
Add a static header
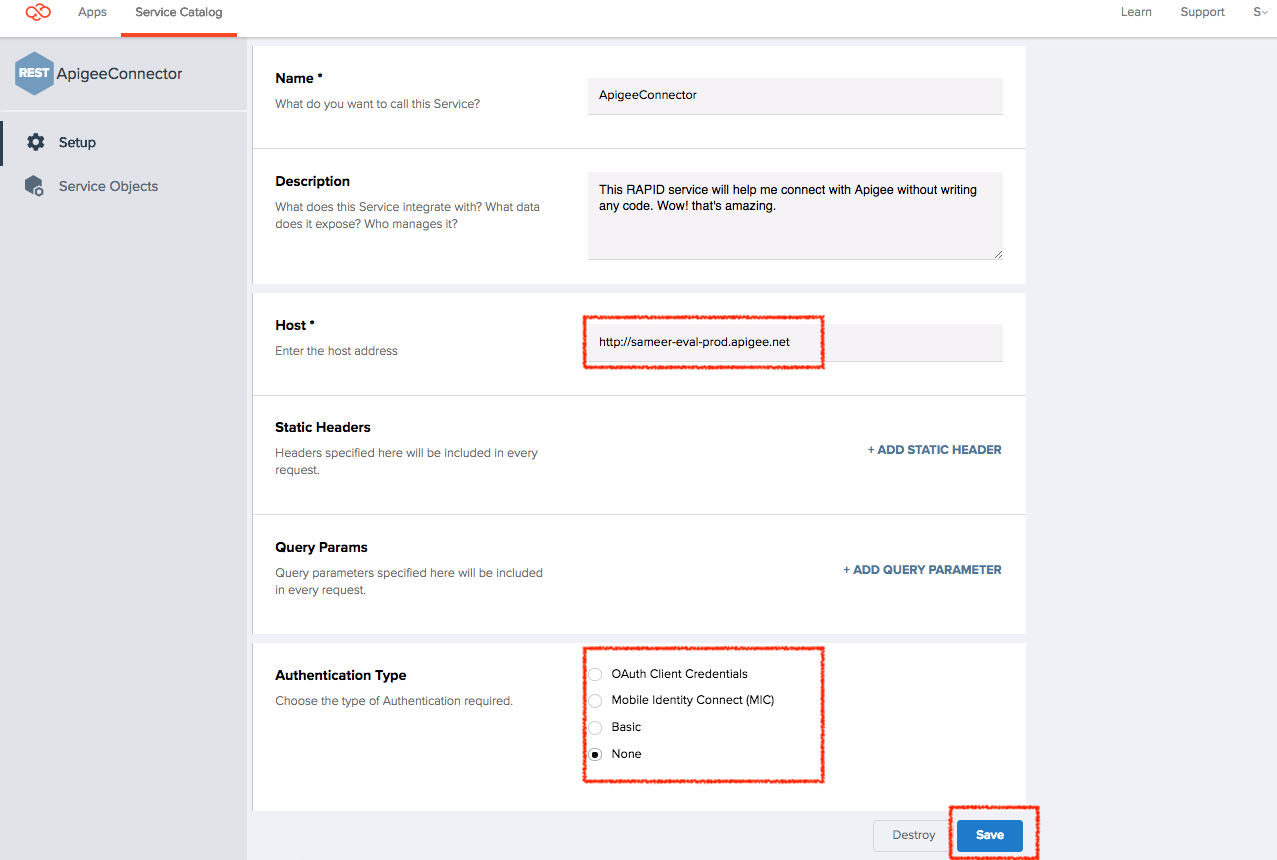click(934, 450)
